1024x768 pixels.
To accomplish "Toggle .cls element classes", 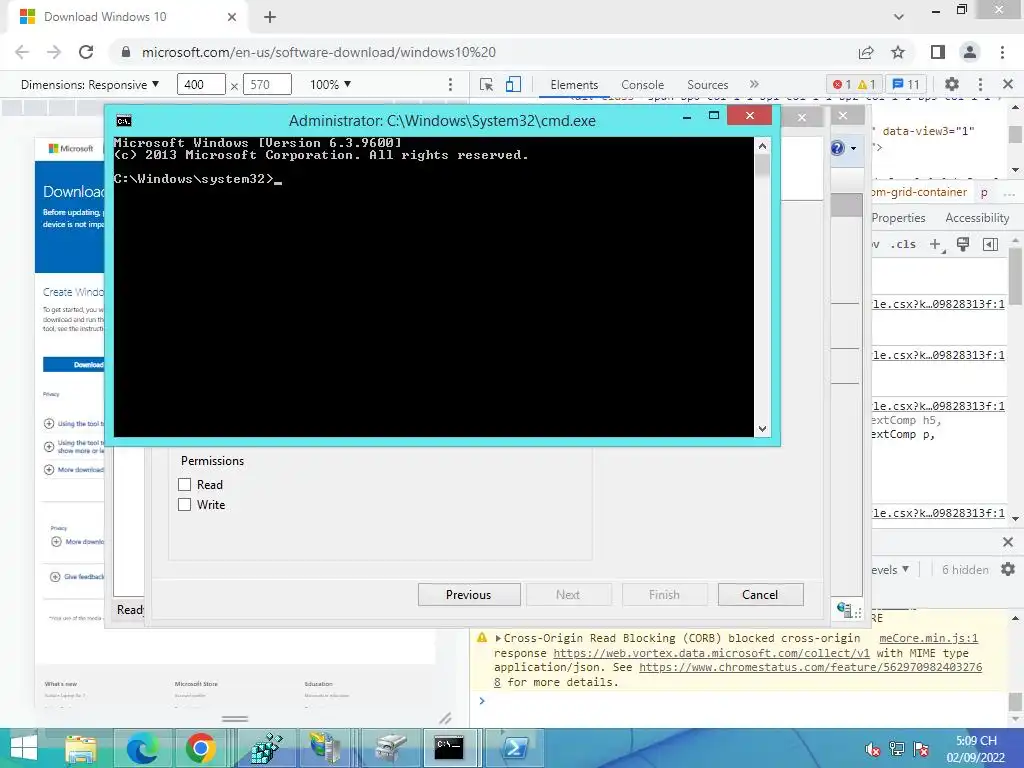I will (x=903, y=244).
